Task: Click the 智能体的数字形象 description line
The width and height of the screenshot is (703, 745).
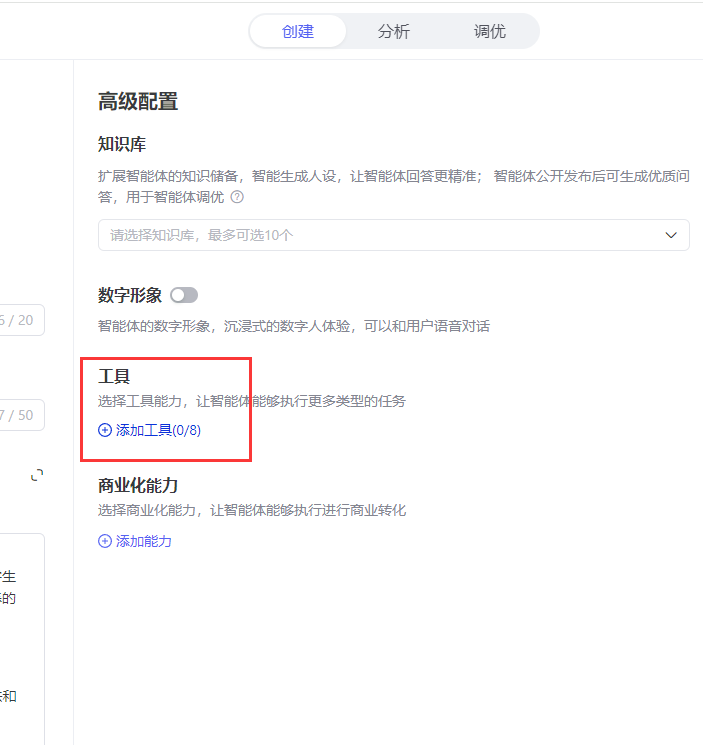Action: click(294, 326)
